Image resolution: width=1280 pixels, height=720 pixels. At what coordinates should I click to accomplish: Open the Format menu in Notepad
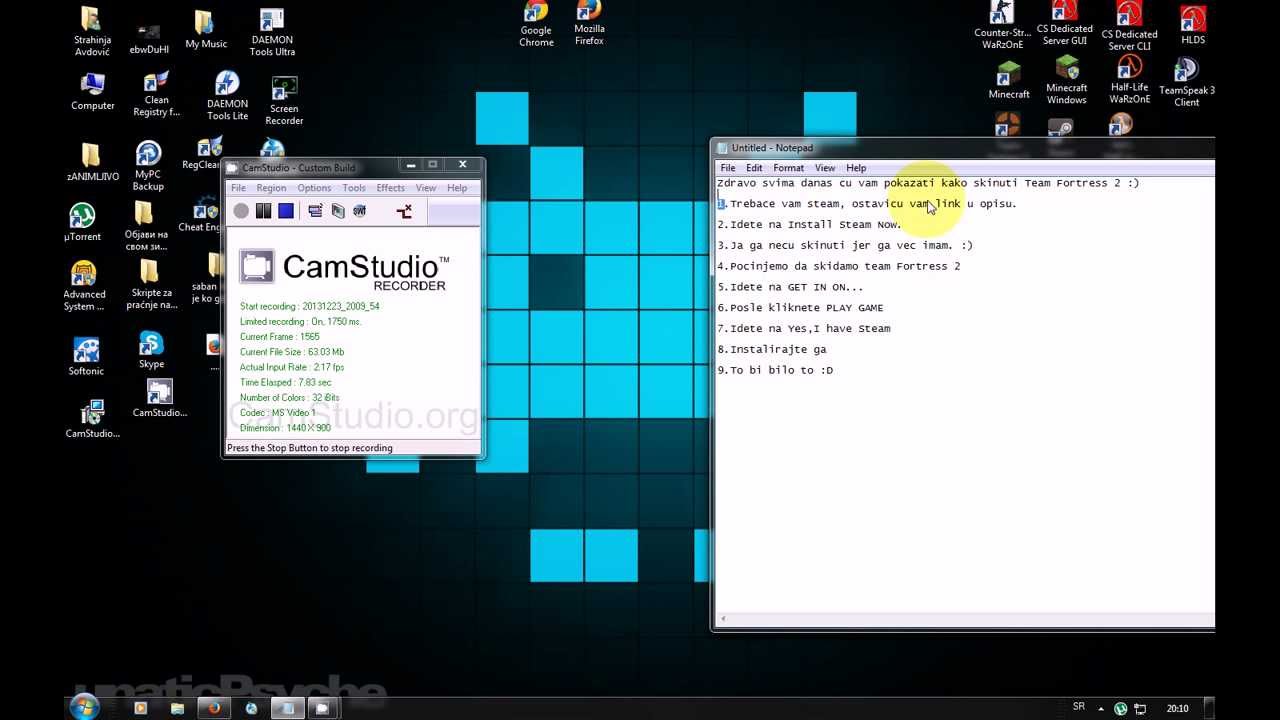point(788,168)
